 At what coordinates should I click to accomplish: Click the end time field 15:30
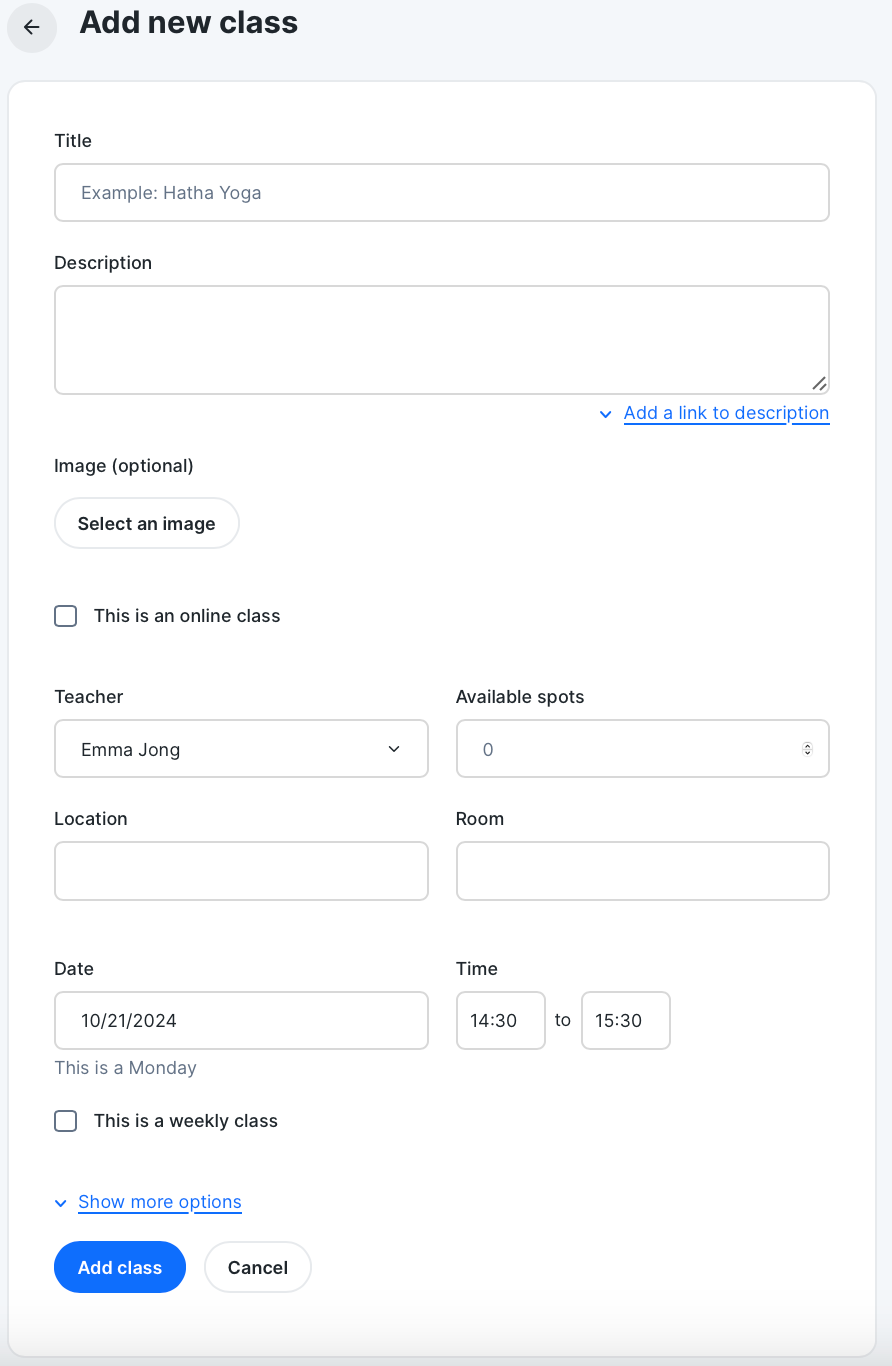626,1020
